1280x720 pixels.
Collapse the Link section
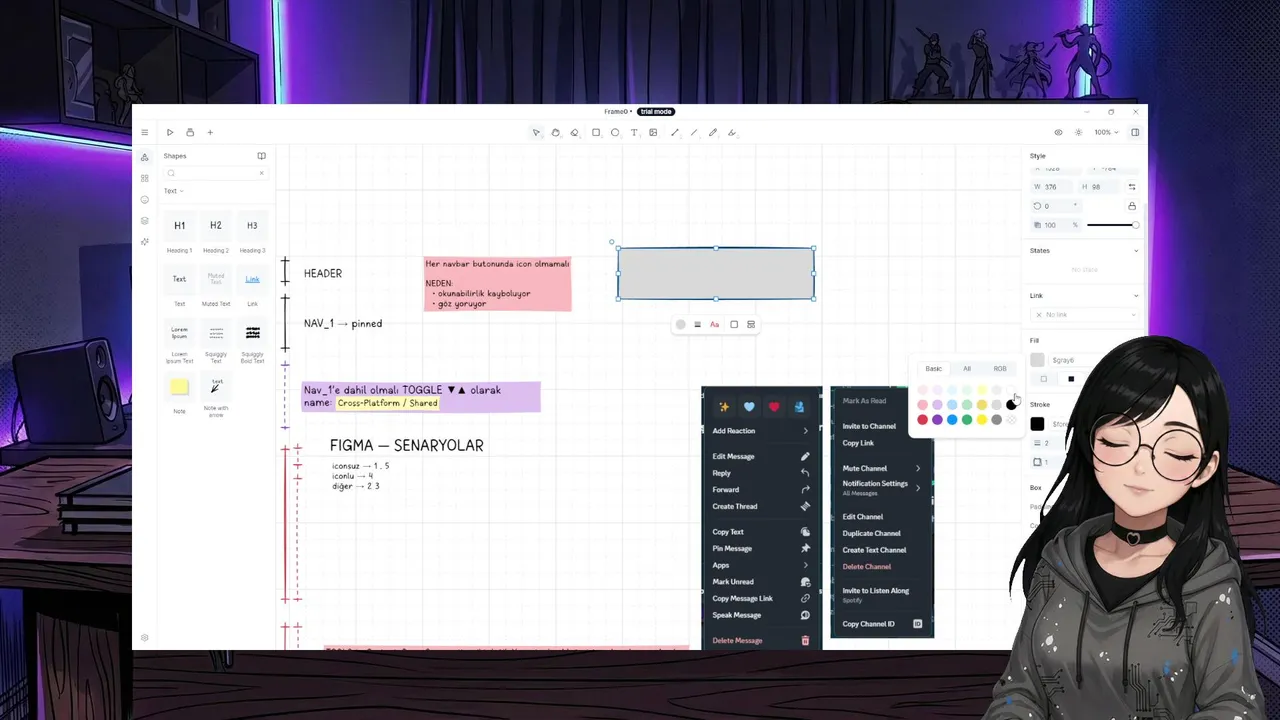tap(1136, 296)
